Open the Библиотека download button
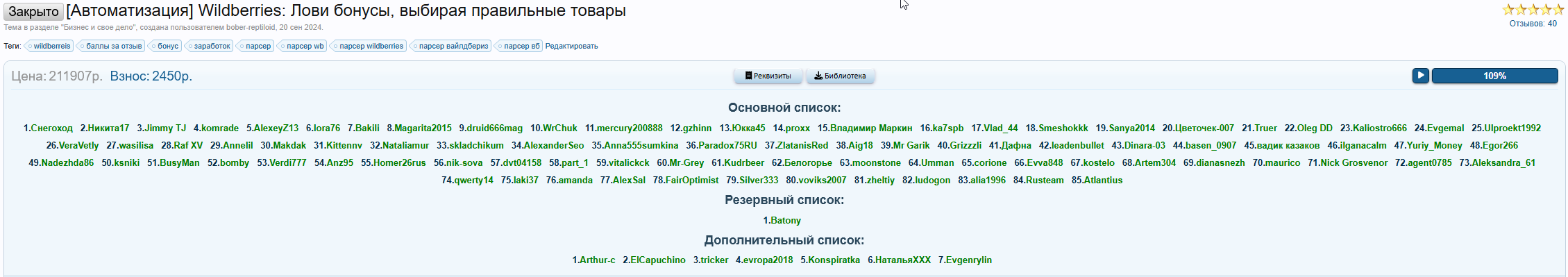This screenshot has width=1568, height=277. tap(840, 76)
